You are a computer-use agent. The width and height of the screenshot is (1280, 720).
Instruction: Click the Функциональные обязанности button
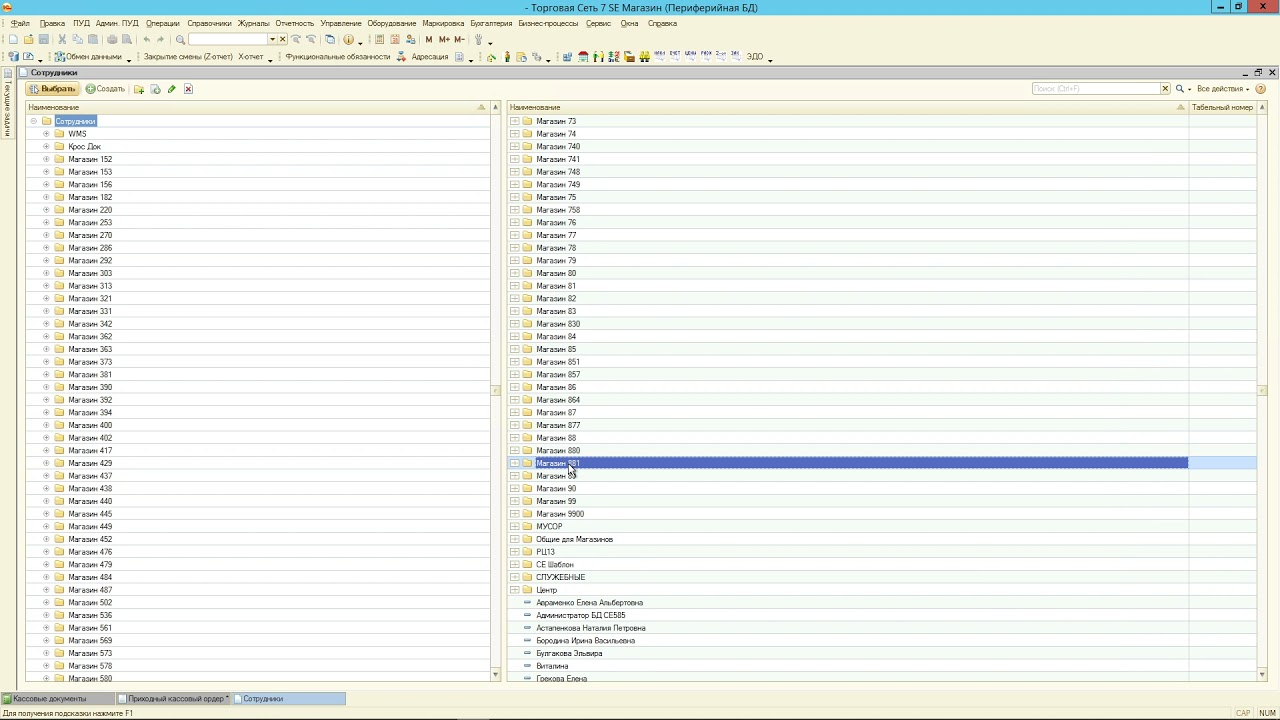pyautogui.click(x=337, y=57)
